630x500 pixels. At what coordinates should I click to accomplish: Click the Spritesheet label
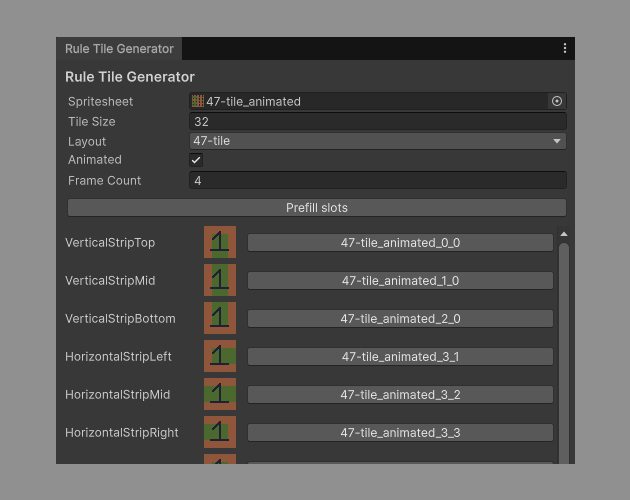(x=100, y=102)
